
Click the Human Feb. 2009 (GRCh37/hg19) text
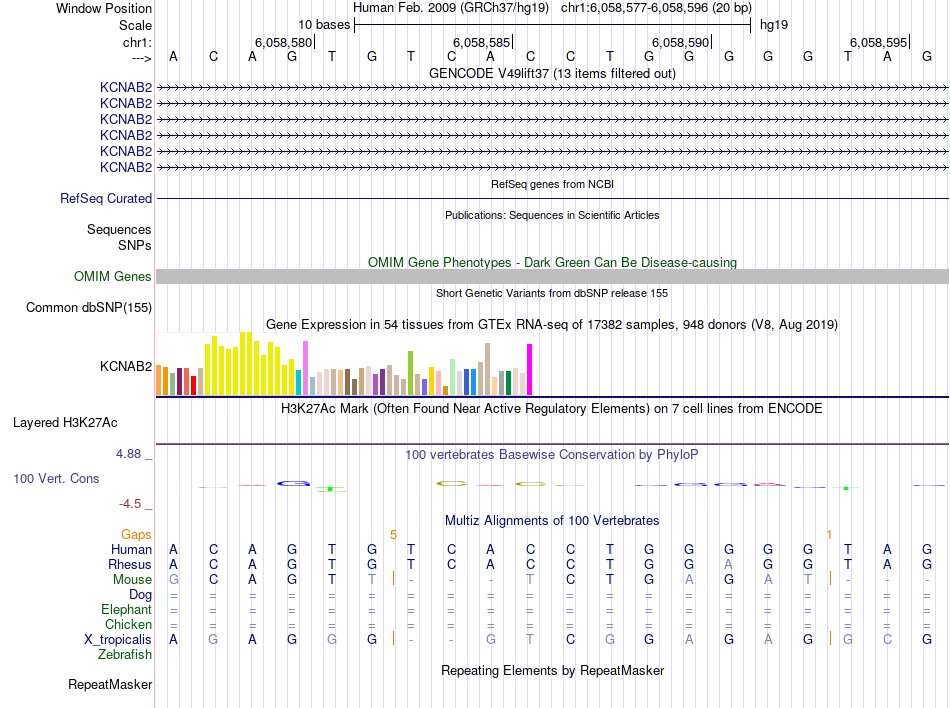pyautogui.click(x=451, y=8)
